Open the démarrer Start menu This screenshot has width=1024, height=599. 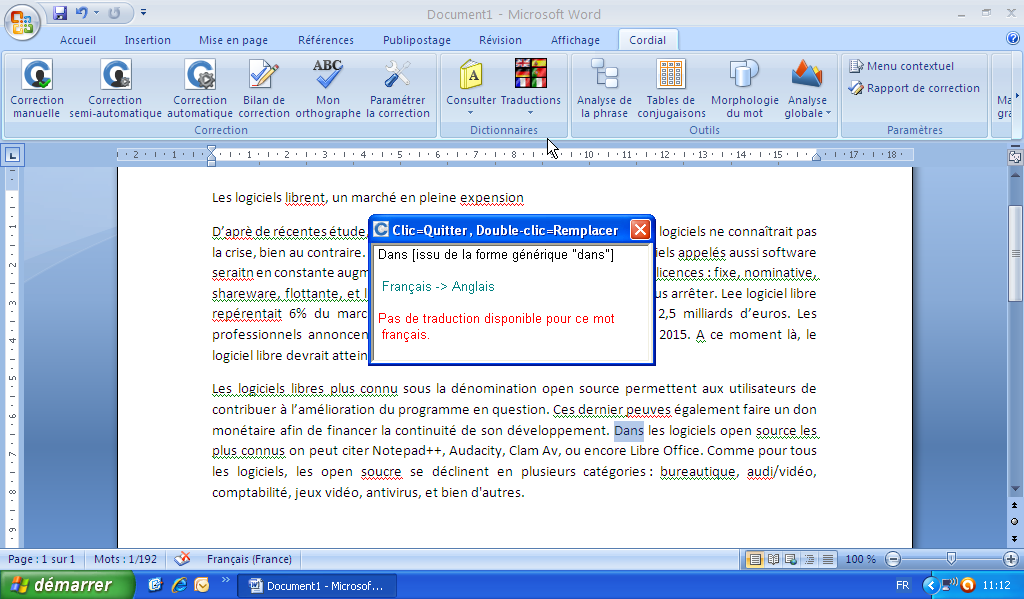65,585
